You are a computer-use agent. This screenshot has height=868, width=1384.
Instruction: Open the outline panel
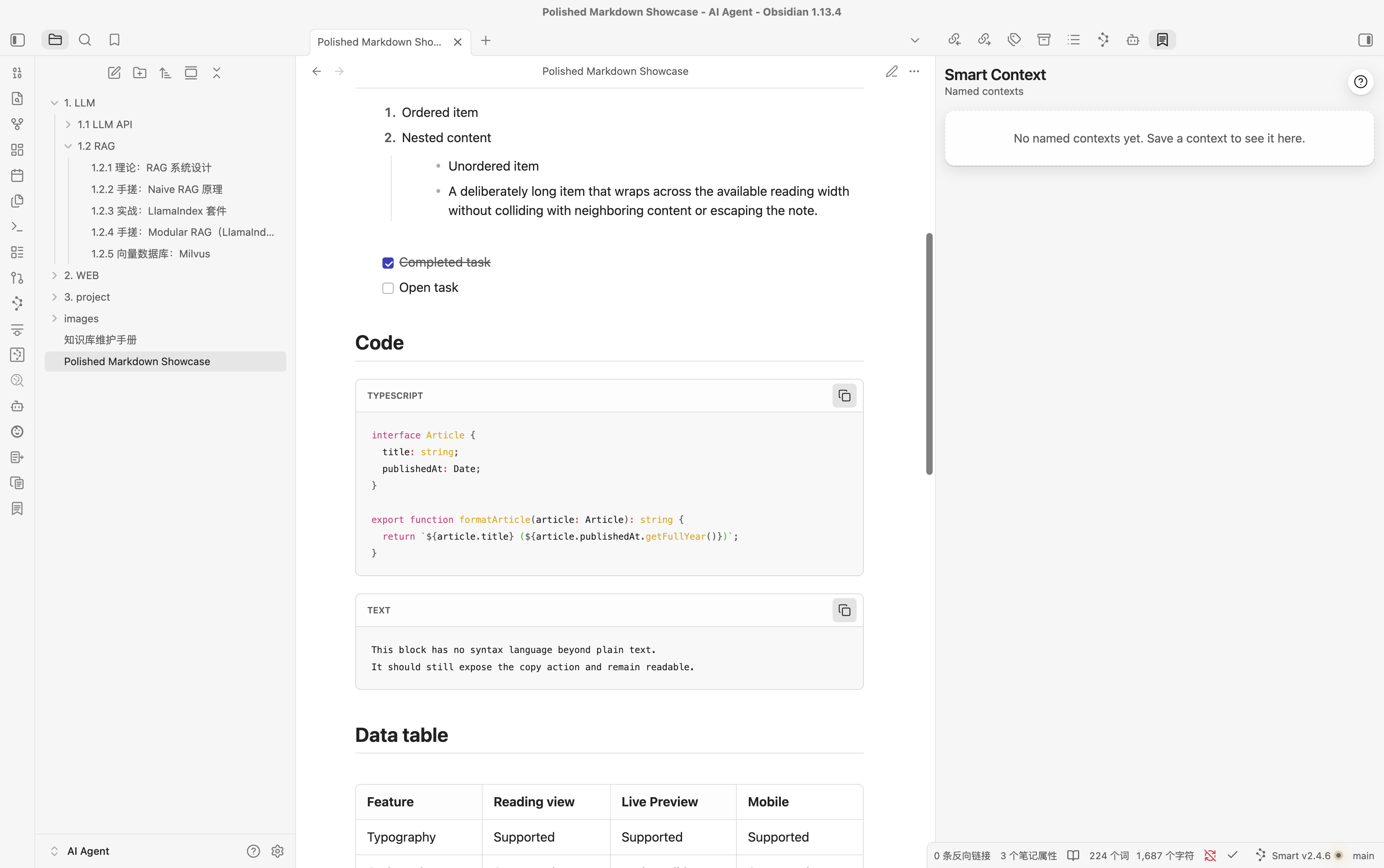click(x=1074, y=40)
